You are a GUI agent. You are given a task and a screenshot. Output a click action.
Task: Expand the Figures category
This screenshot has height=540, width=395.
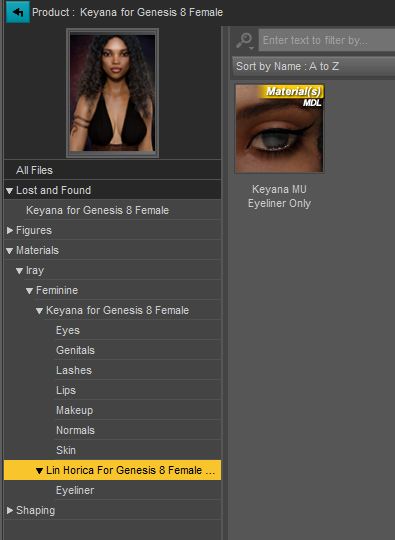click(x=10, y=230)
